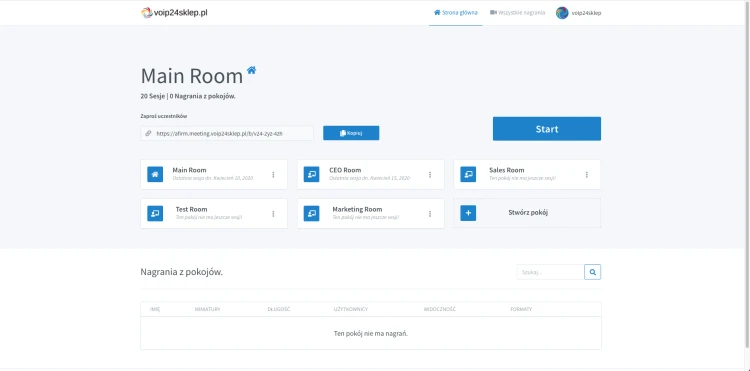Click the IMIĘ column header
Screen dimensions: 750x371
coord(155,309)
